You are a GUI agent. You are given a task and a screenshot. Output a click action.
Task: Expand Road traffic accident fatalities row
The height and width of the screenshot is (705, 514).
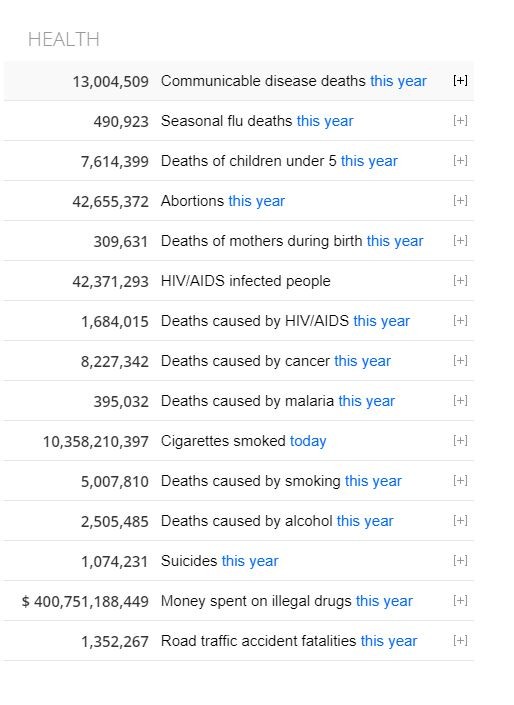tap(460, 641)
